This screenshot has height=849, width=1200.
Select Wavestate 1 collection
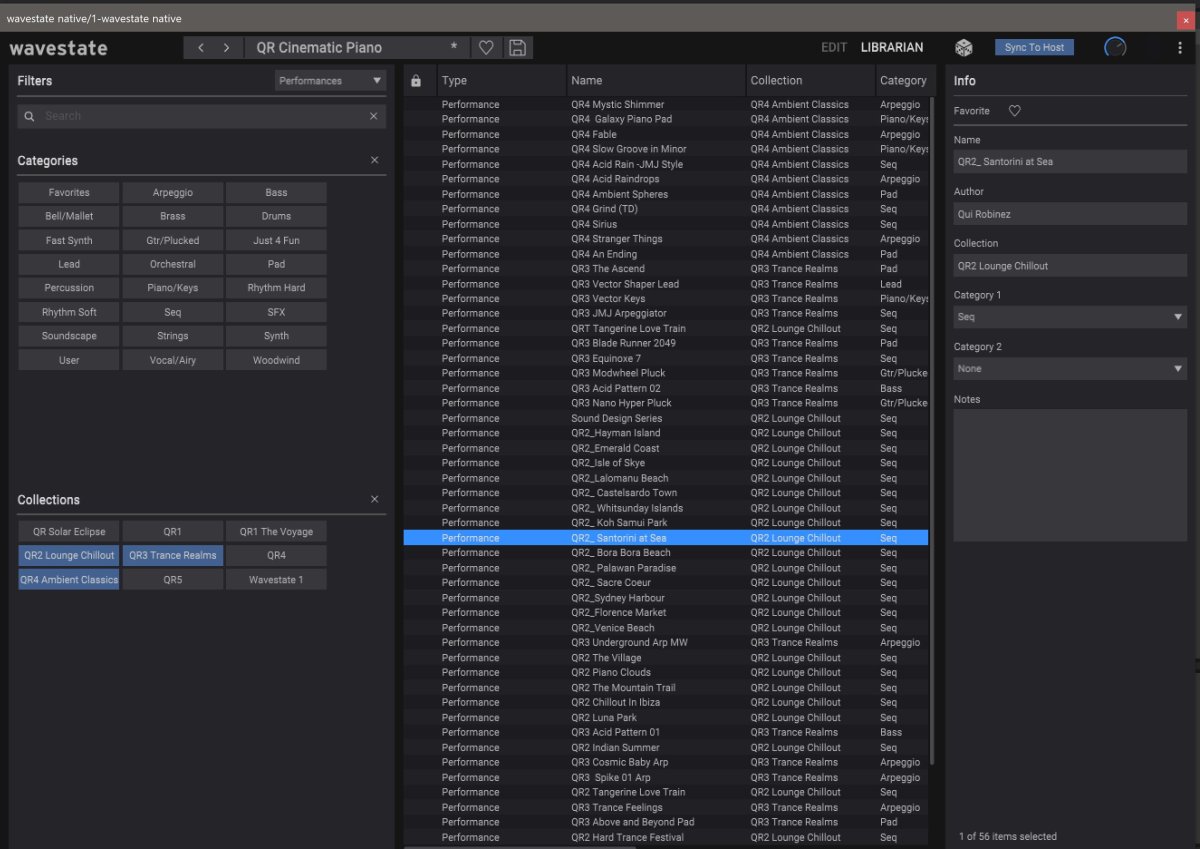click(276, 579)
